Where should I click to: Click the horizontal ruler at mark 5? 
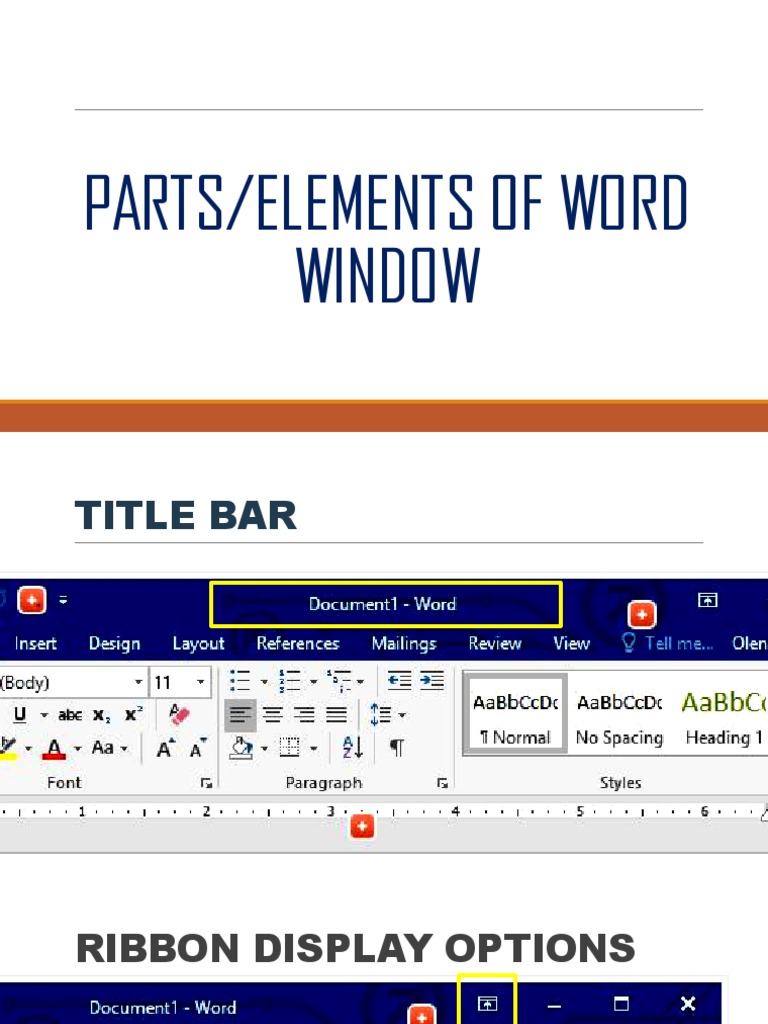[x=579, y=812]
